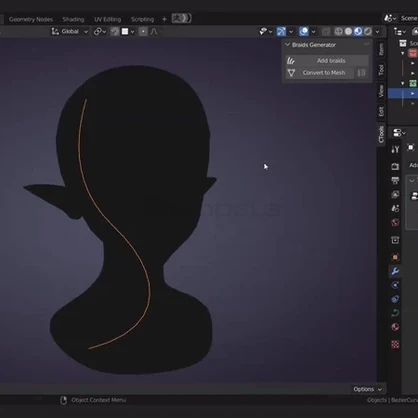
Task: Toggle viewport gizmos display
Action: point(281,31)
